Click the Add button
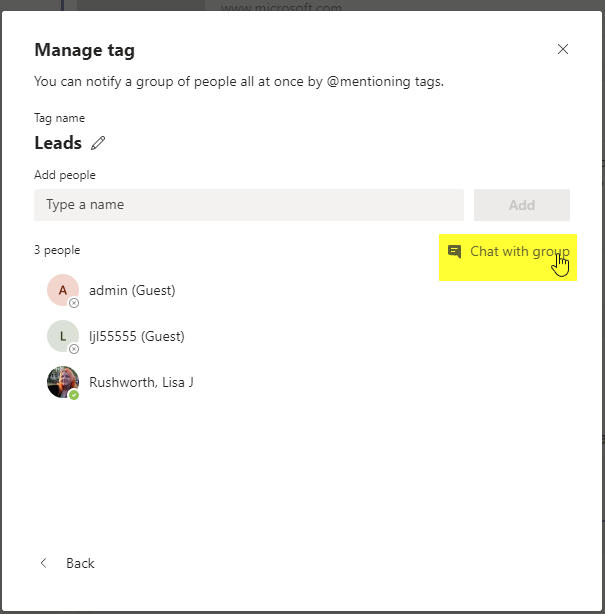The image size is (605, 614). coord(522,205)
